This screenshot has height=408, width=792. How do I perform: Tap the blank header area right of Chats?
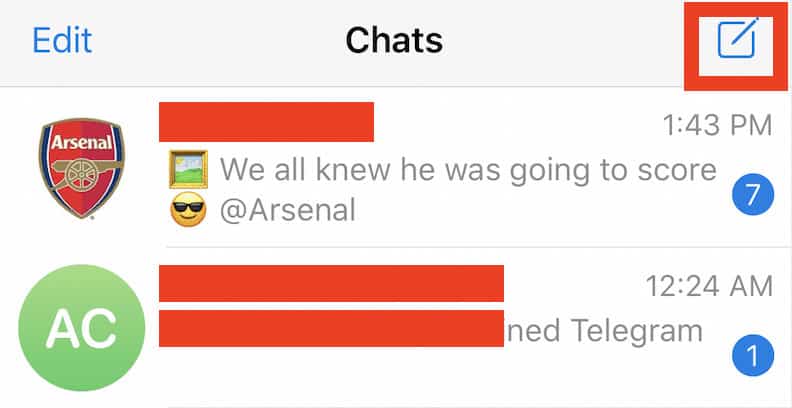coord(563,40)
